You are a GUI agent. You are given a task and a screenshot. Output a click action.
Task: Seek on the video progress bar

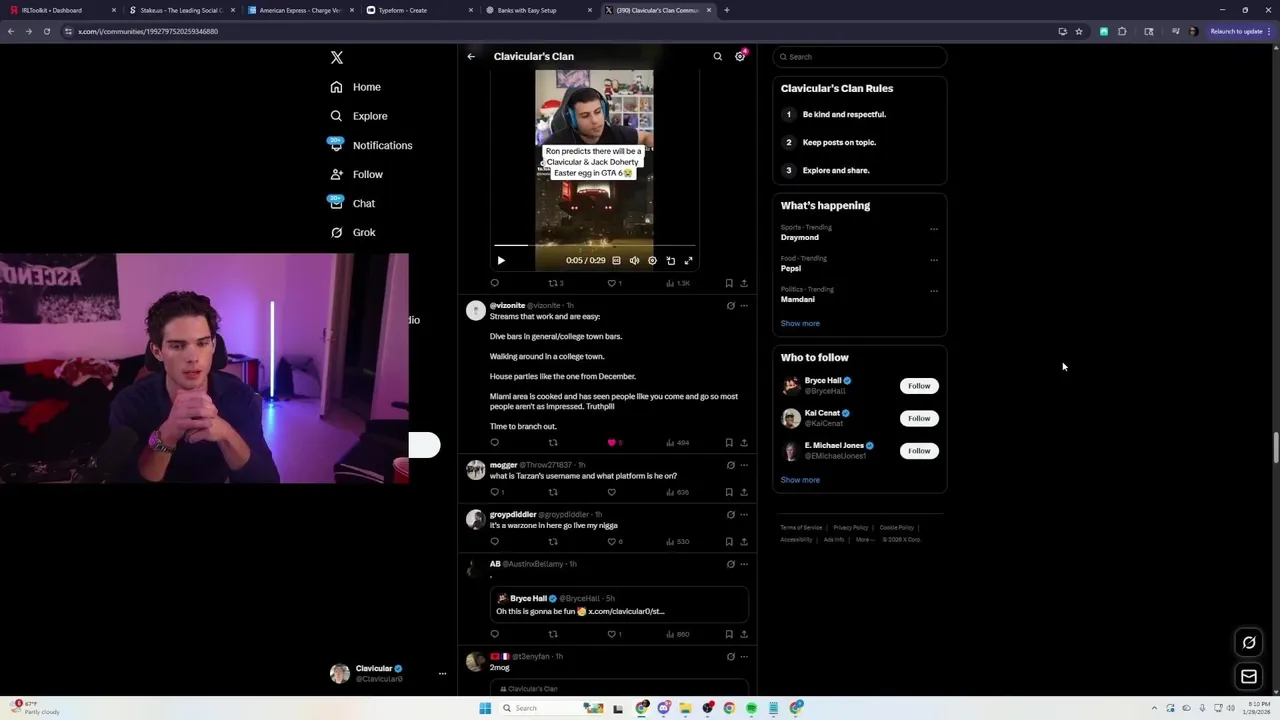tap(595, 245)
